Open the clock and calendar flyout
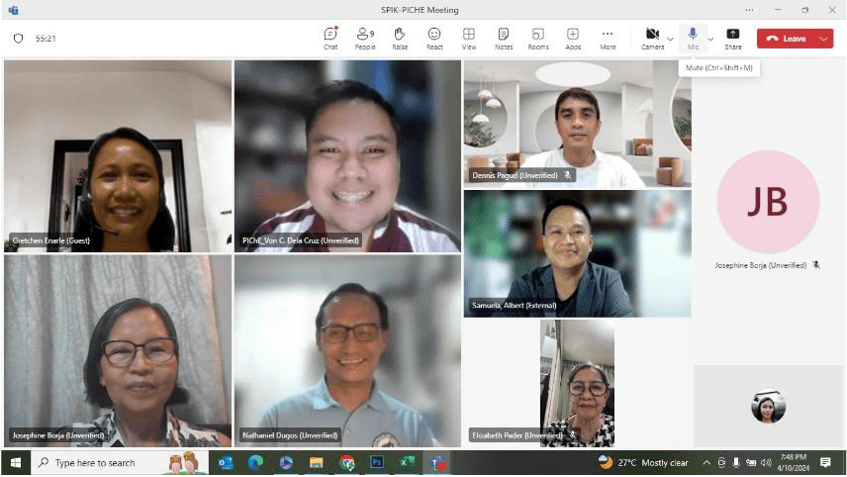 pos(794,463)
